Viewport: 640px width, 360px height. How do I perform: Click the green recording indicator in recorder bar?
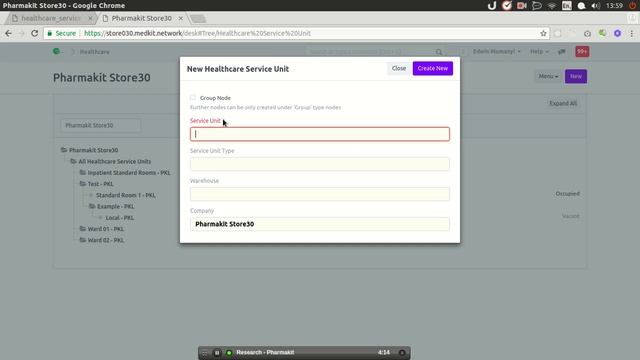229,353
